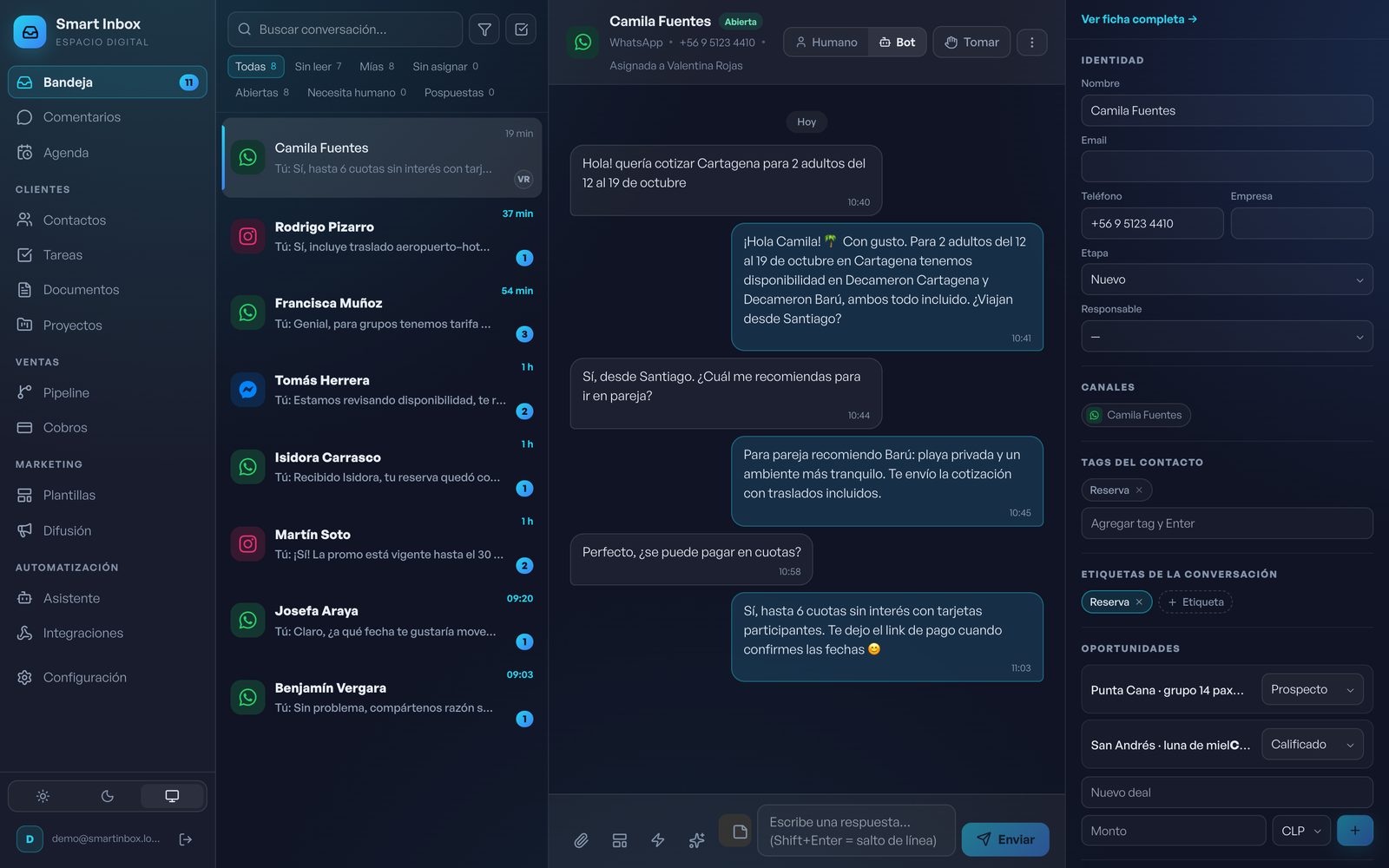Screen dimensions: 1389x868
Task: Open the templates icon in composer
Action: (619, 840)
